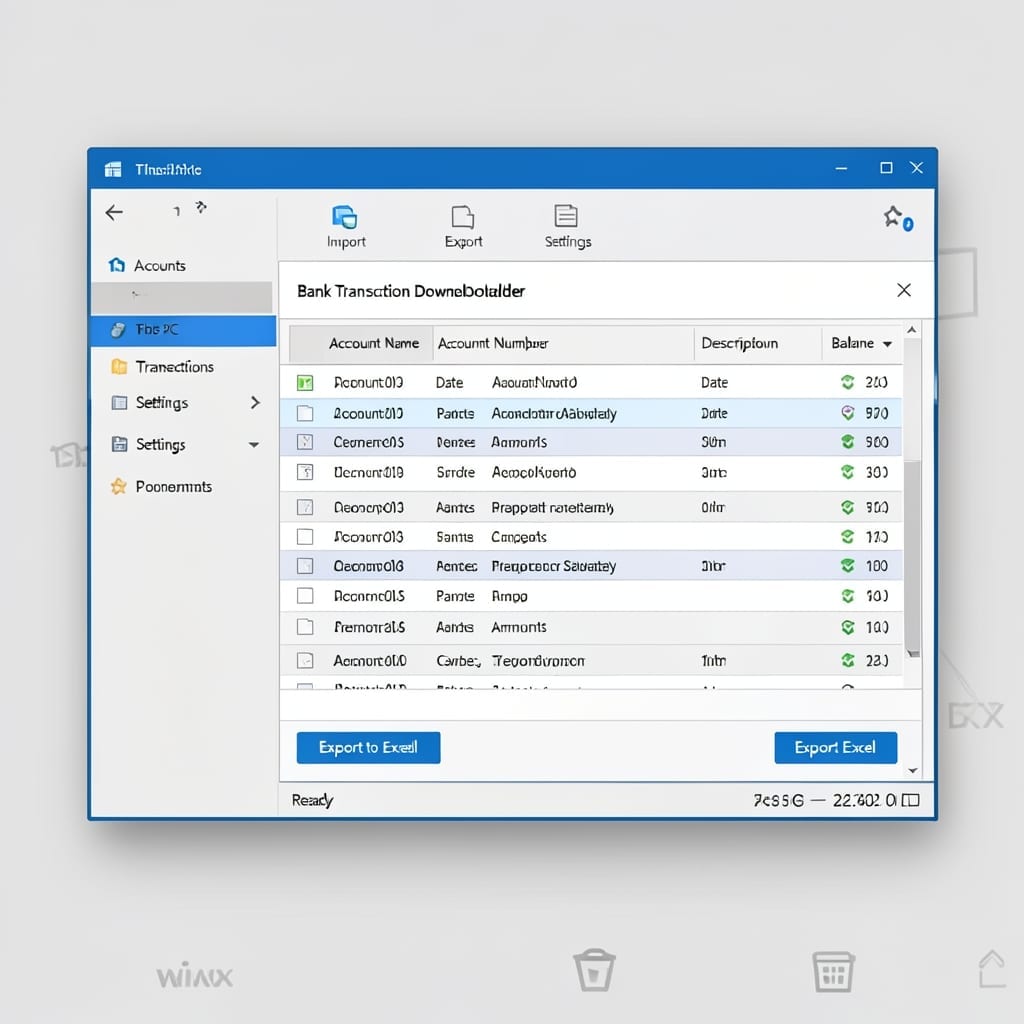Click the scrollbar up arrow
The image size is (1024, 1024).
[x=912, y=330]
